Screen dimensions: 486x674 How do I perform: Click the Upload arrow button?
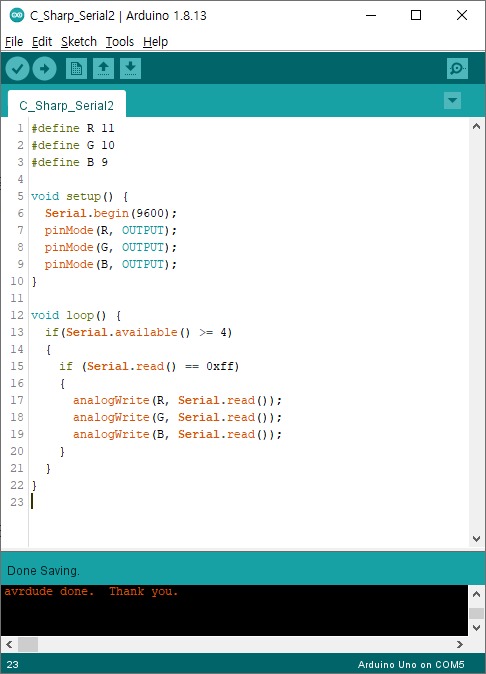coord(44,68)
